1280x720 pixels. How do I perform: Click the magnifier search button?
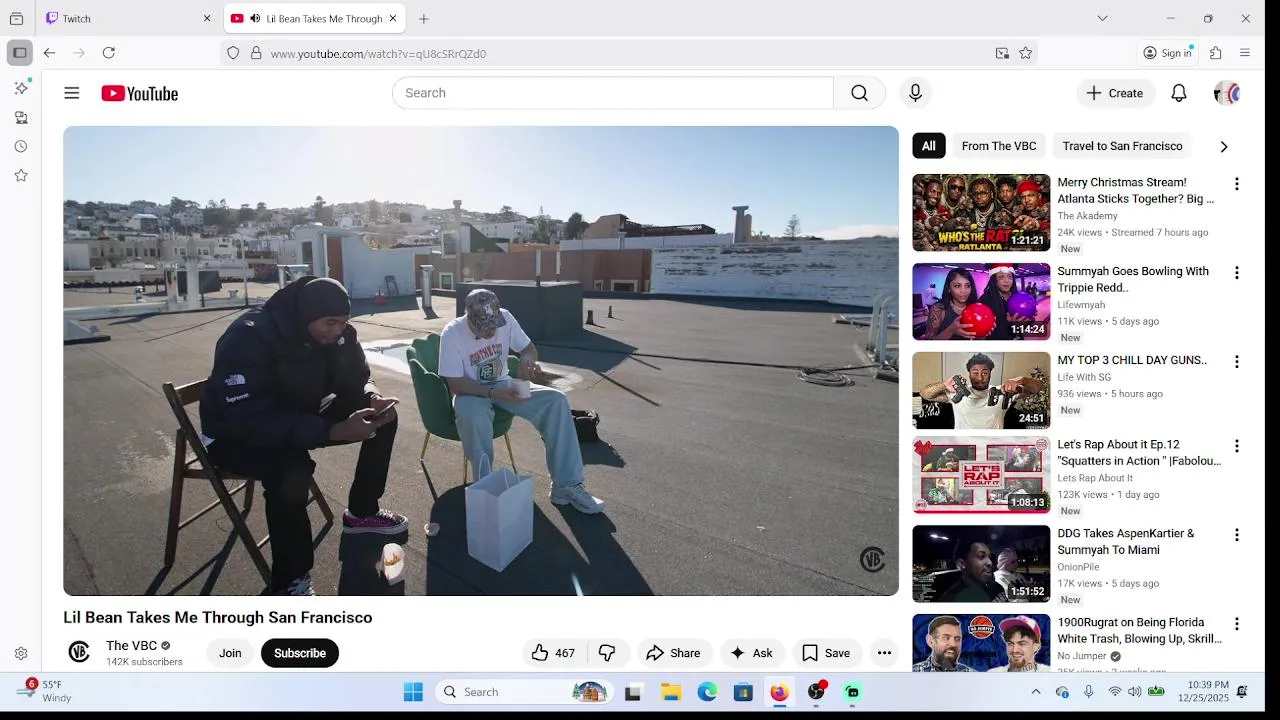[859, 93]
